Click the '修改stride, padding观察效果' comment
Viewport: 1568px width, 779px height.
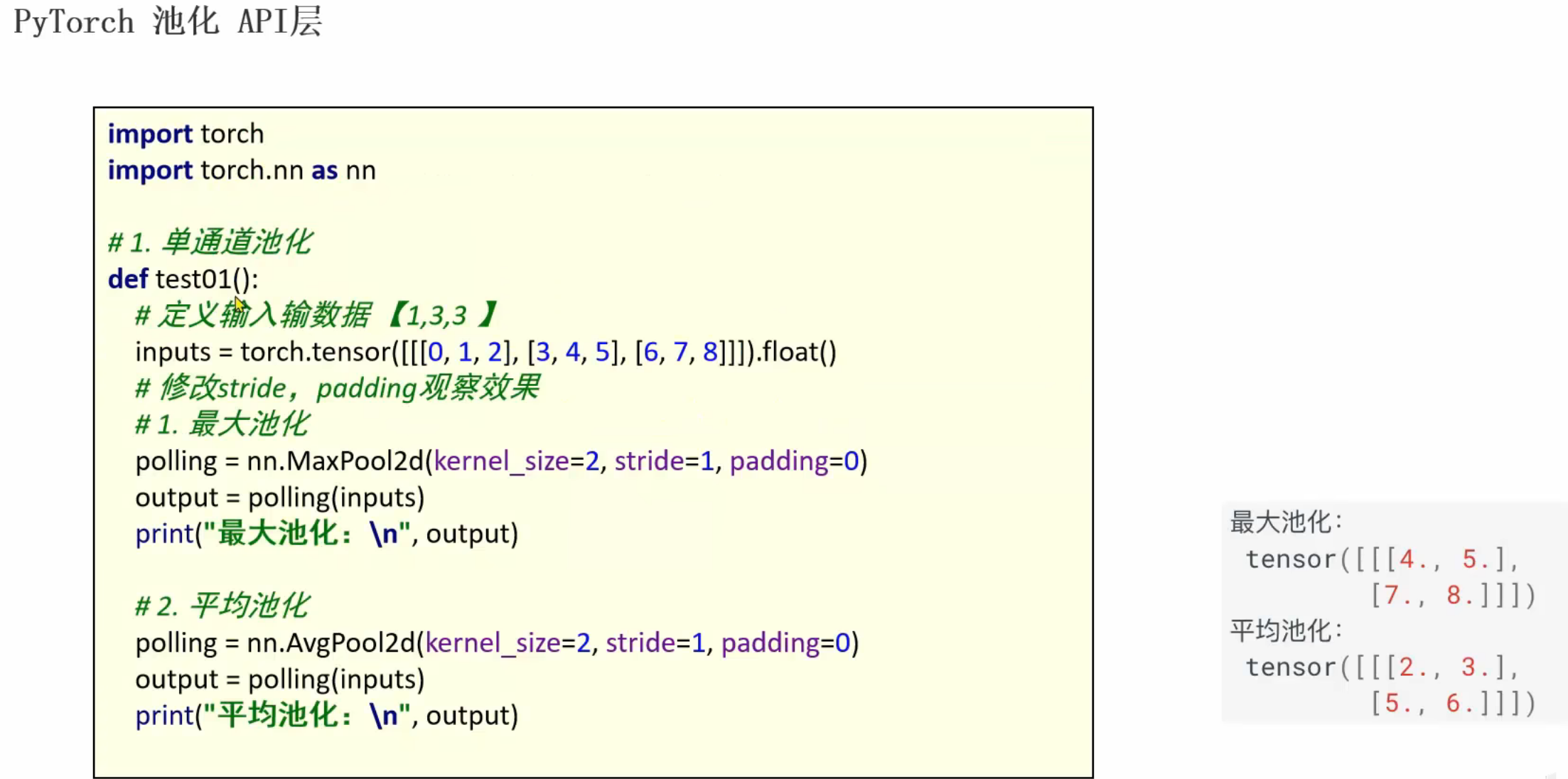338,388
